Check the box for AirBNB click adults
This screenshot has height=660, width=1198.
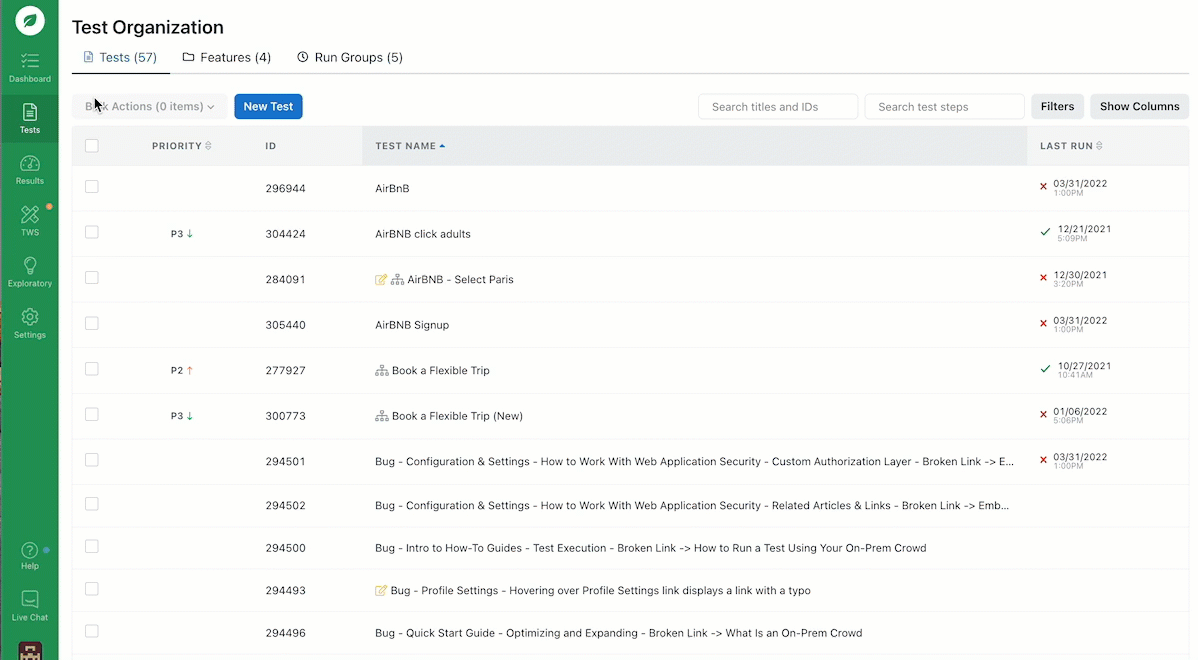pyautogui.click(x=92, y=232)
